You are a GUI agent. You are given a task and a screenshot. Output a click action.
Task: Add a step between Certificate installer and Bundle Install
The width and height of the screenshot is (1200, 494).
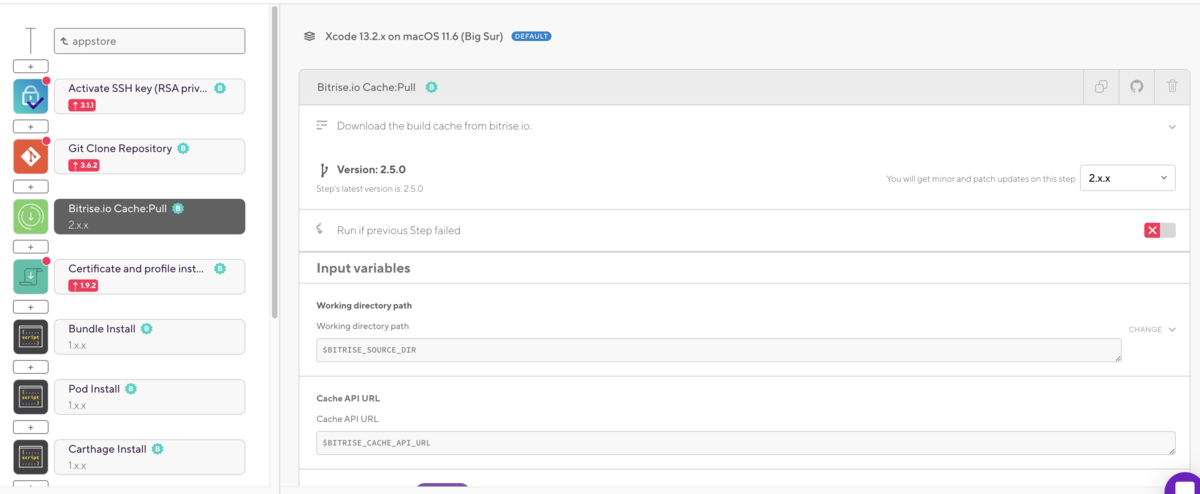click(30, 307)
